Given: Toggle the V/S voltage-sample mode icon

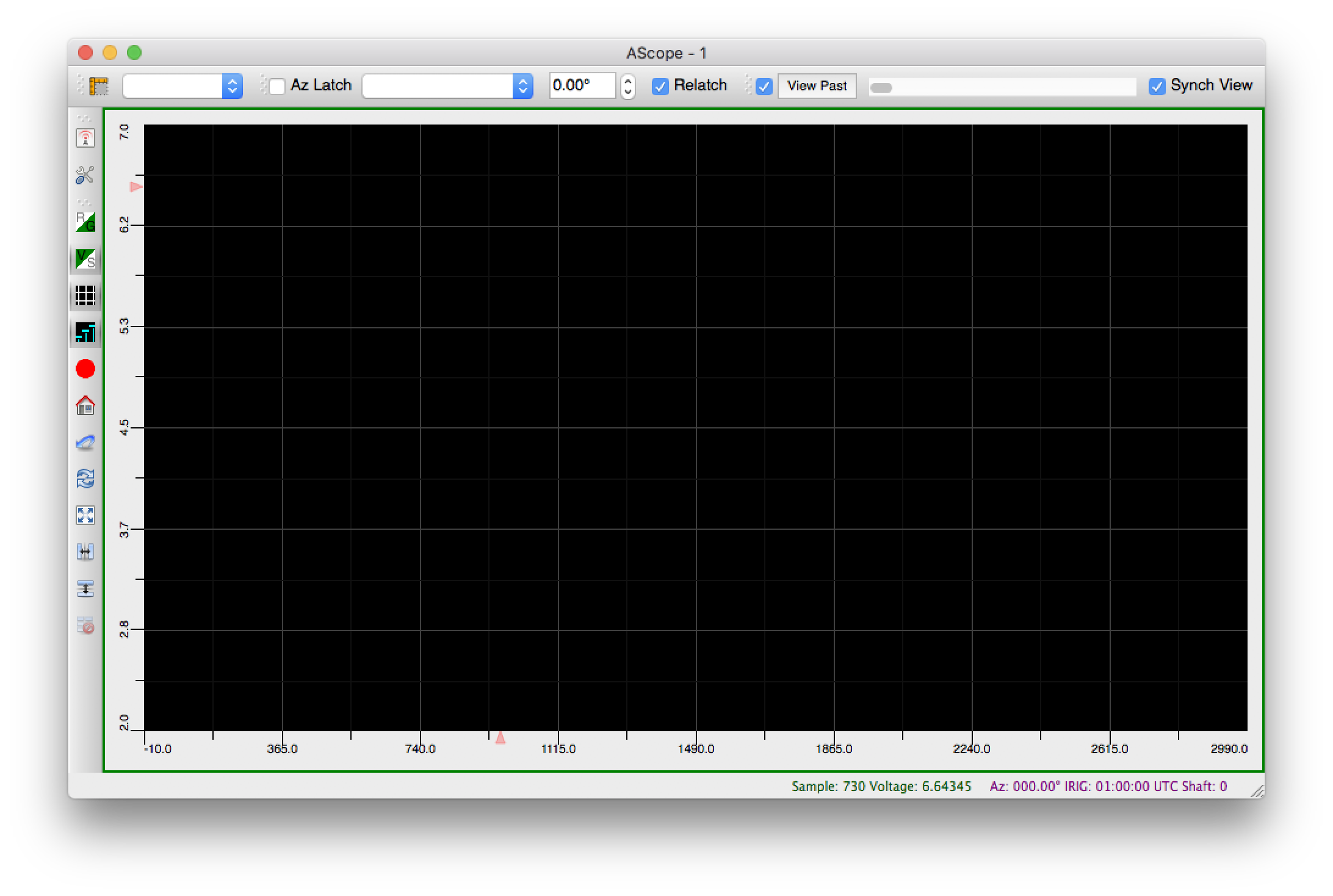Looking at the screenshot, I should (x=85, y=259).
